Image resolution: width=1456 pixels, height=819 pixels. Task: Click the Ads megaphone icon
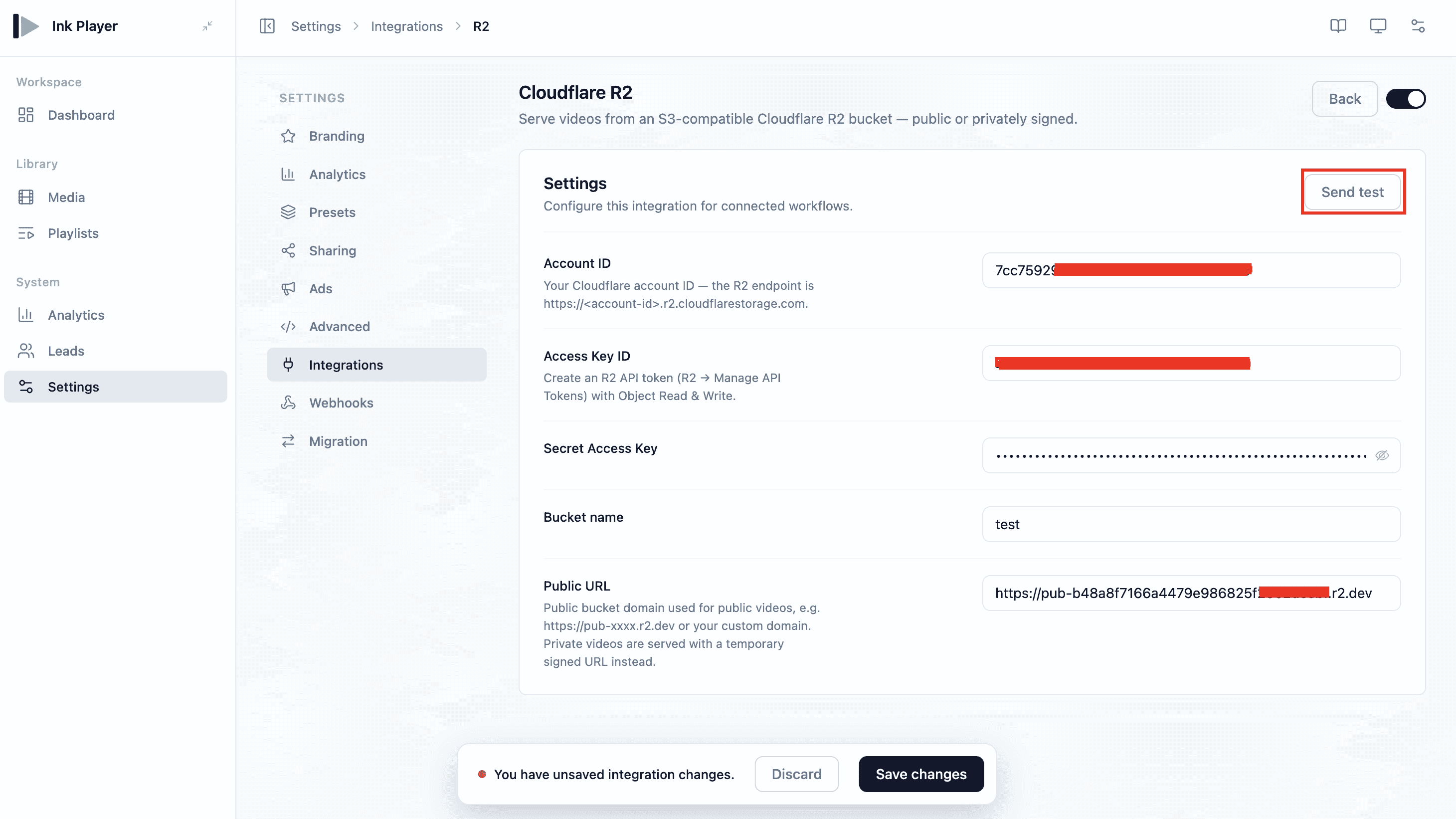(x=288, y=288)
